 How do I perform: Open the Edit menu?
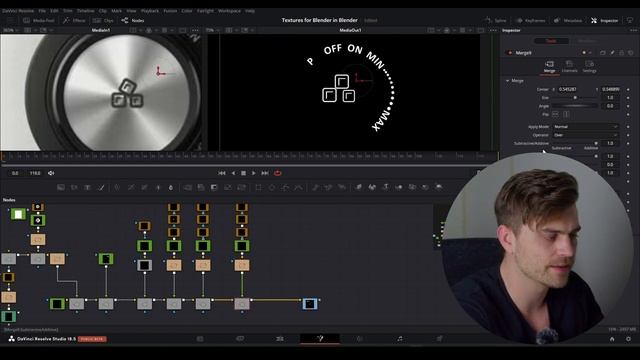[x=54, y=11]
